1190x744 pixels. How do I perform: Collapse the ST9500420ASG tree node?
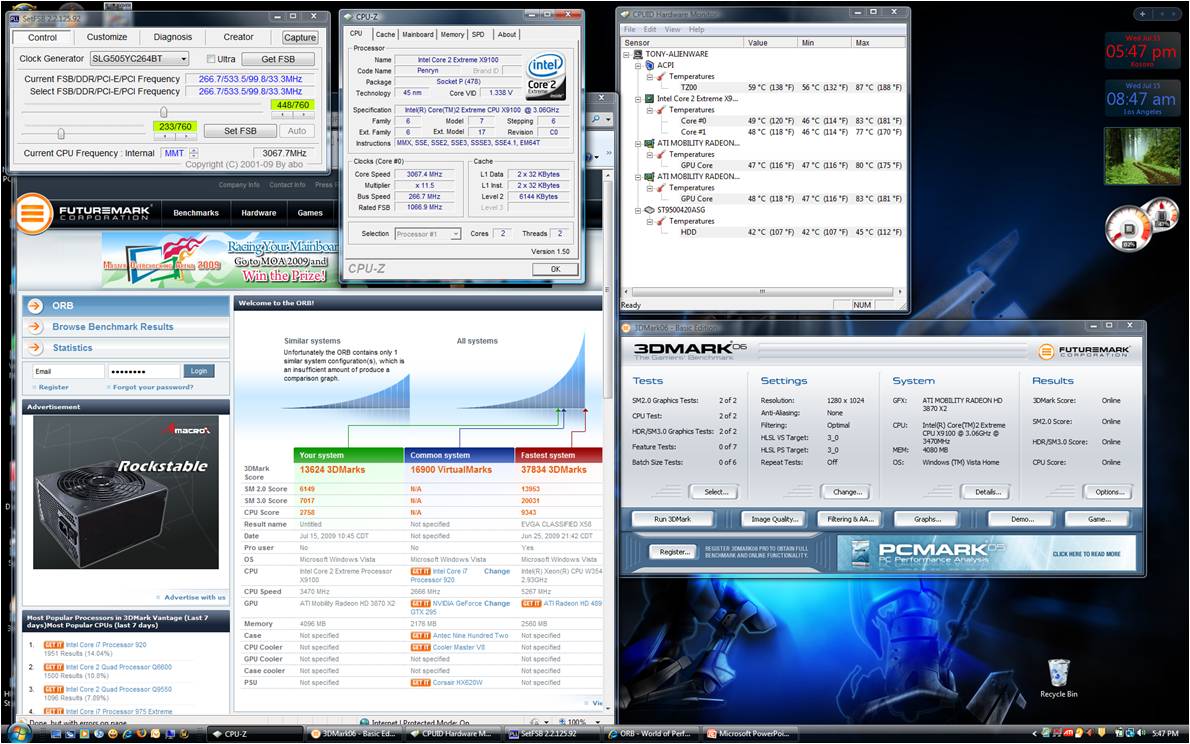click(638, 210)
